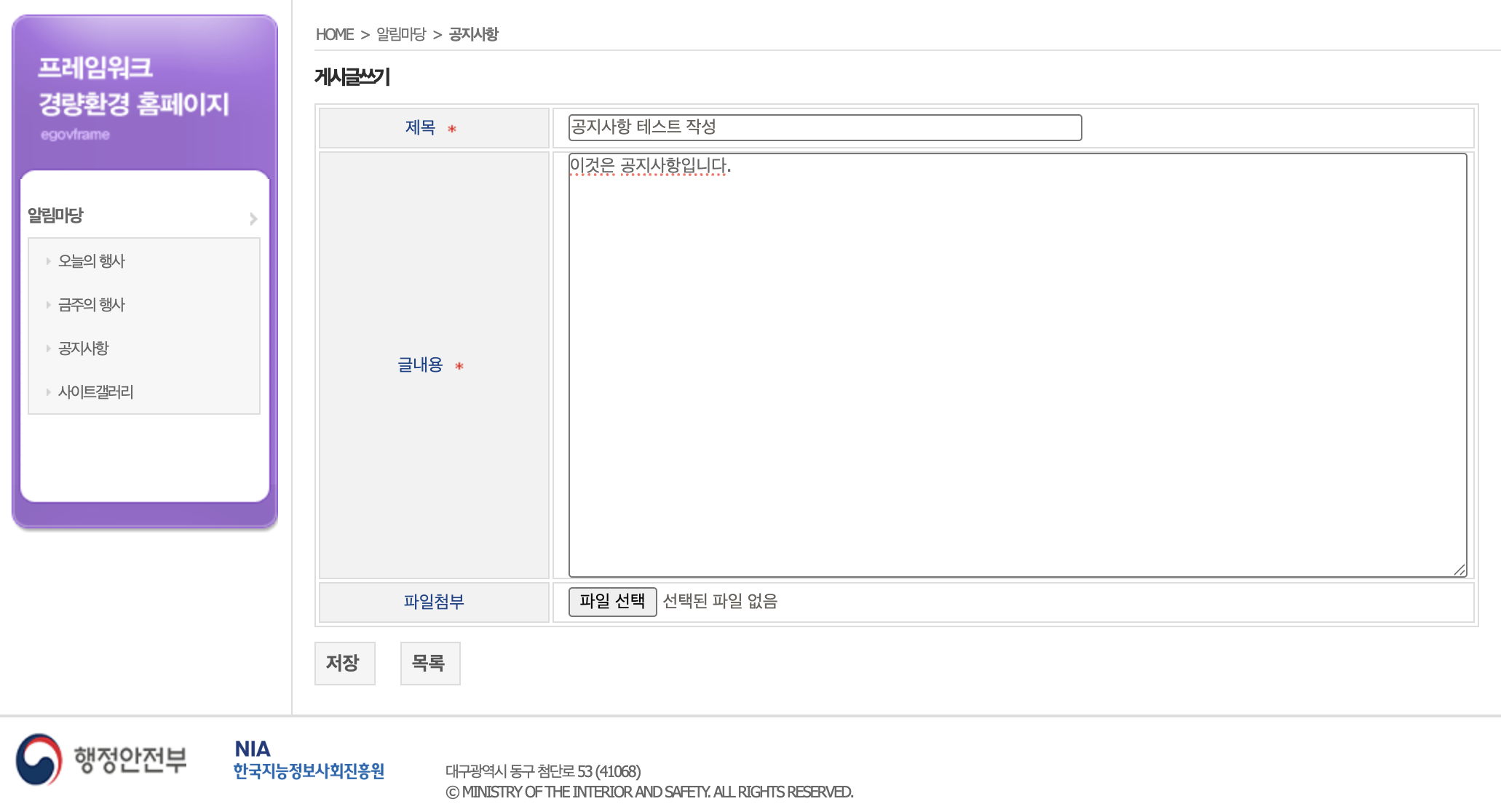Click the 목록 list button
1501x812 pixels.
click(429, 663)
